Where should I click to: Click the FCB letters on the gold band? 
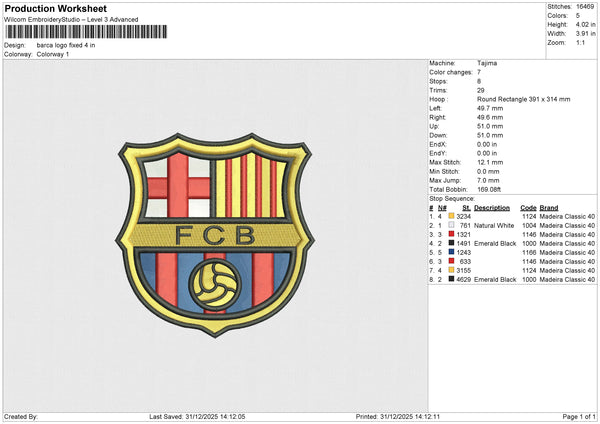pos(214,236)
